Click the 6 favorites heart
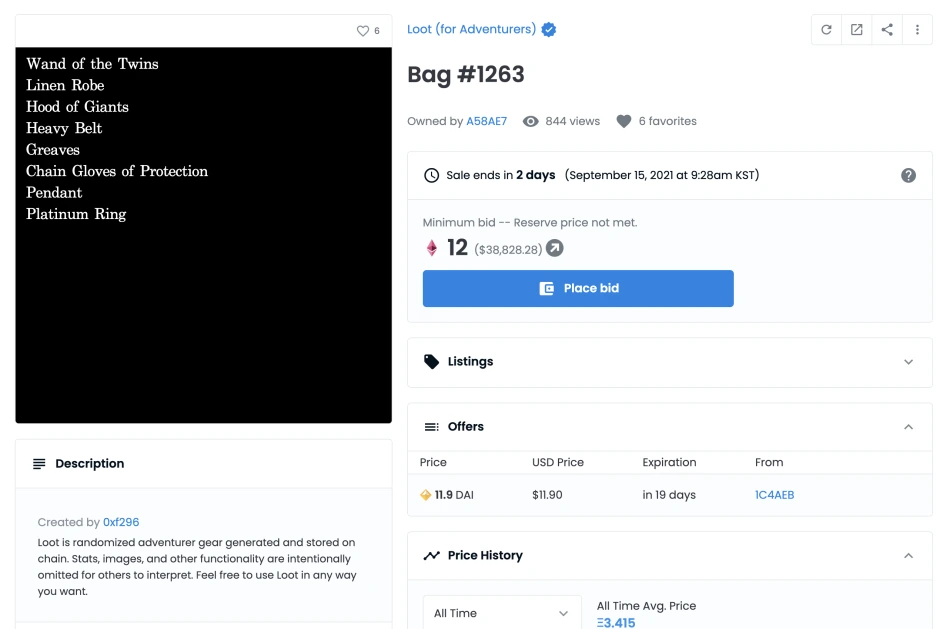936x629 pixels. pyautogui.click(x=624, y=122)
